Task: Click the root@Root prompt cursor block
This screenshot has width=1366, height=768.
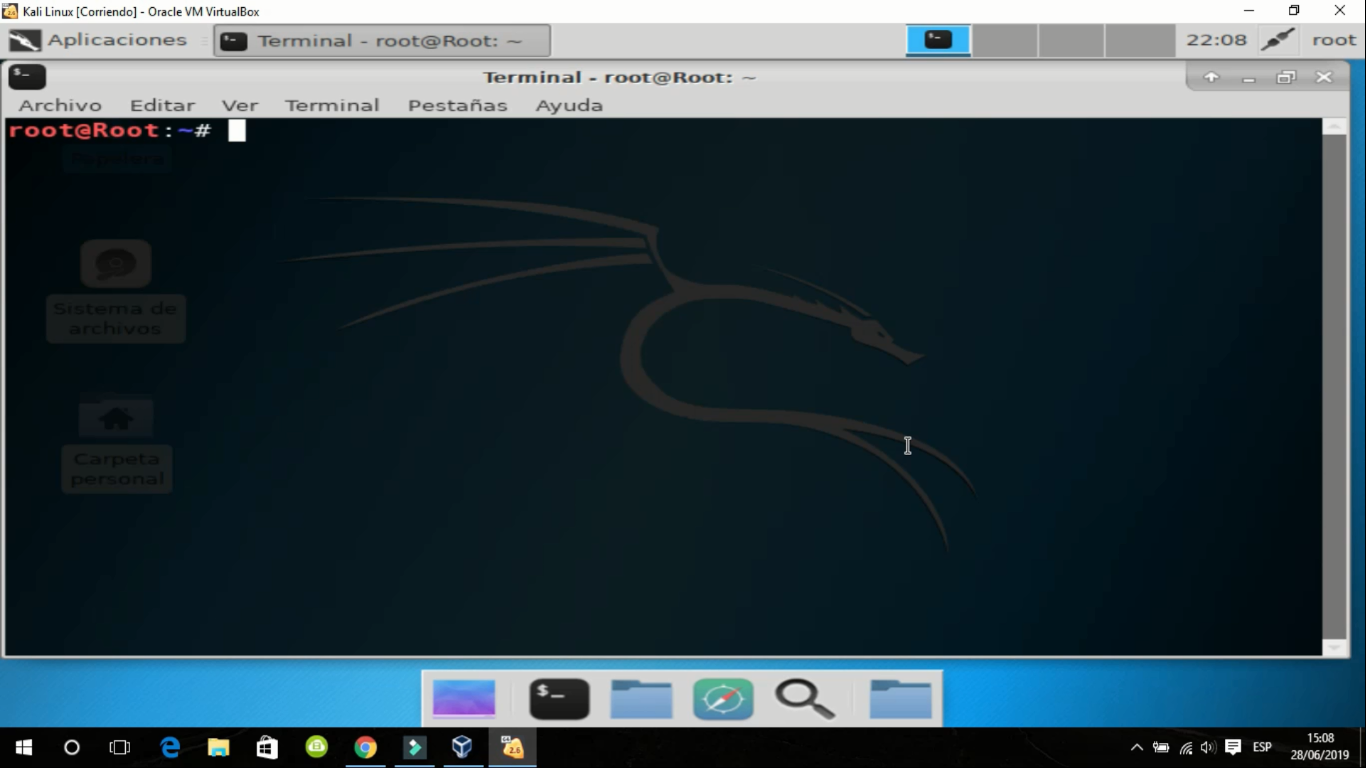Action: [237, 130]
